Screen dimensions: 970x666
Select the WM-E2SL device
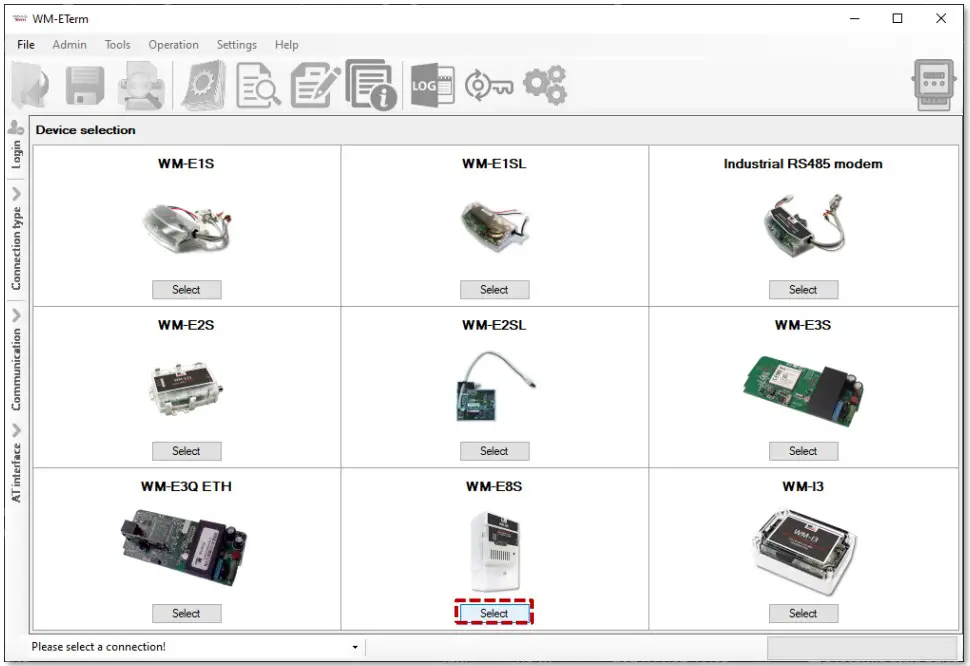[x=494, y=451]
